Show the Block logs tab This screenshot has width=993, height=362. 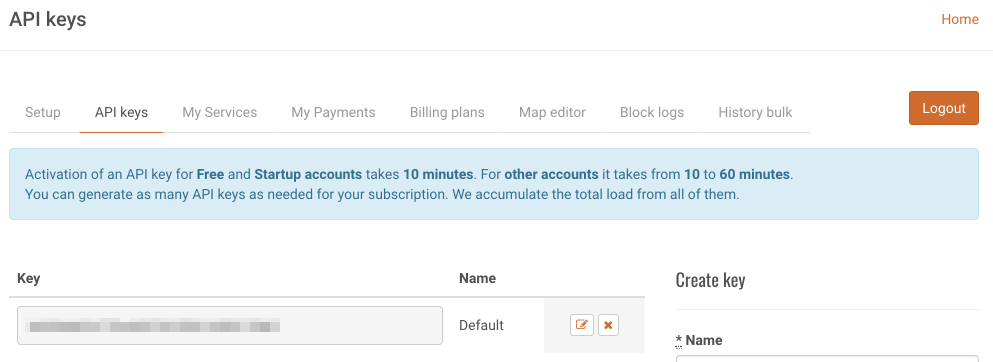[x=652, y=113]
